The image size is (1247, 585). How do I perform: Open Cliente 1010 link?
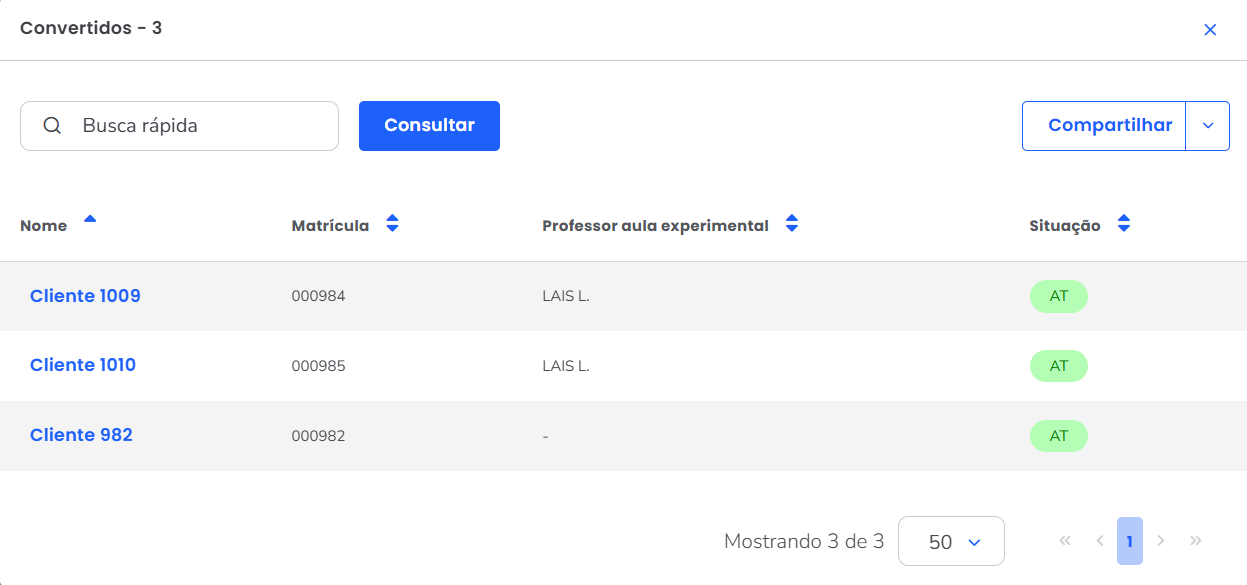pos(83,365)
